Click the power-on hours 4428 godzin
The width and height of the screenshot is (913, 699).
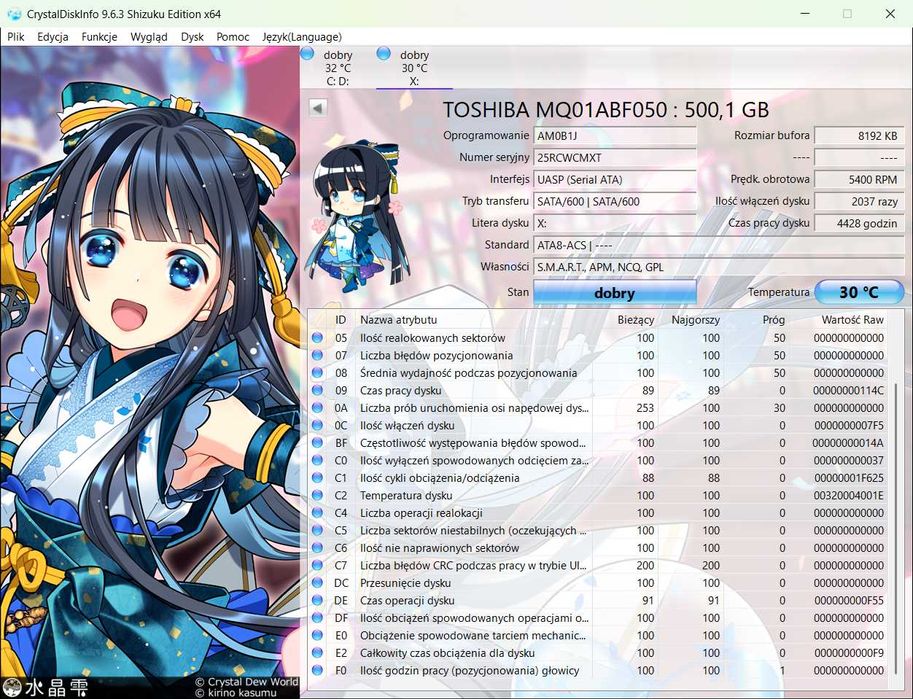[859, 223]
